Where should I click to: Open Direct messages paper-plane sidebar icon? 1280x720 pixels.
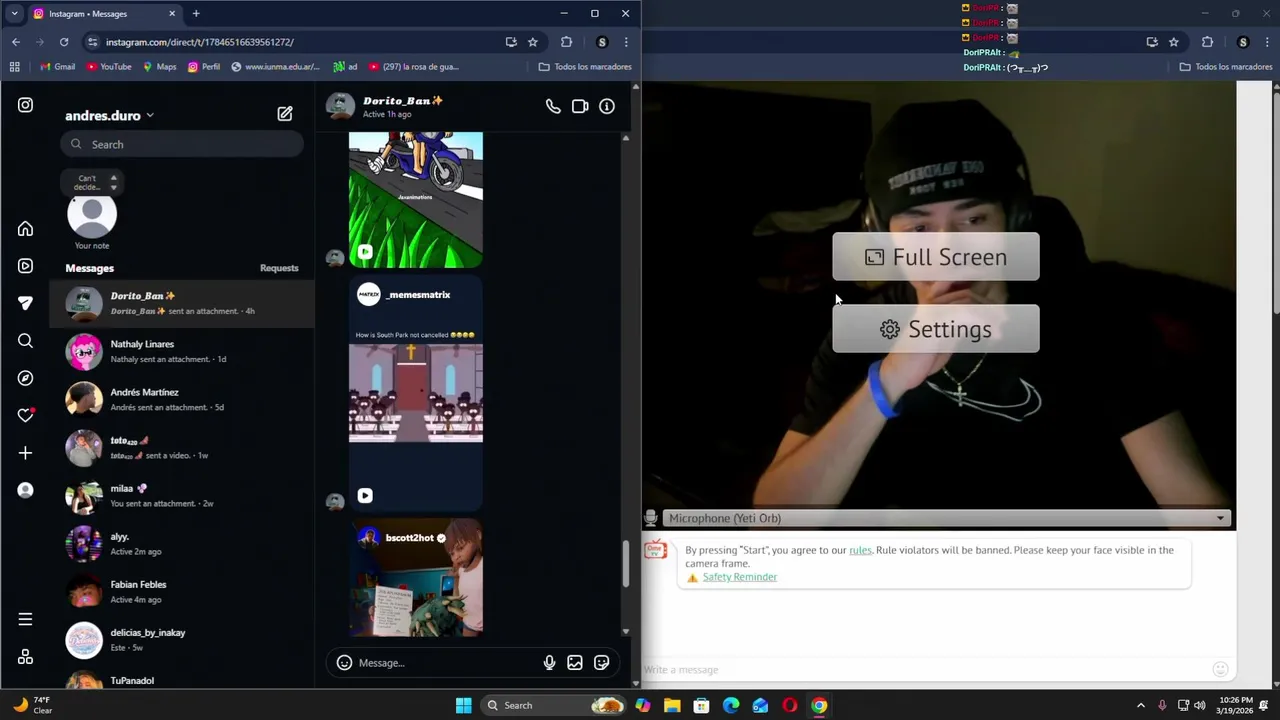click(25, 303)
